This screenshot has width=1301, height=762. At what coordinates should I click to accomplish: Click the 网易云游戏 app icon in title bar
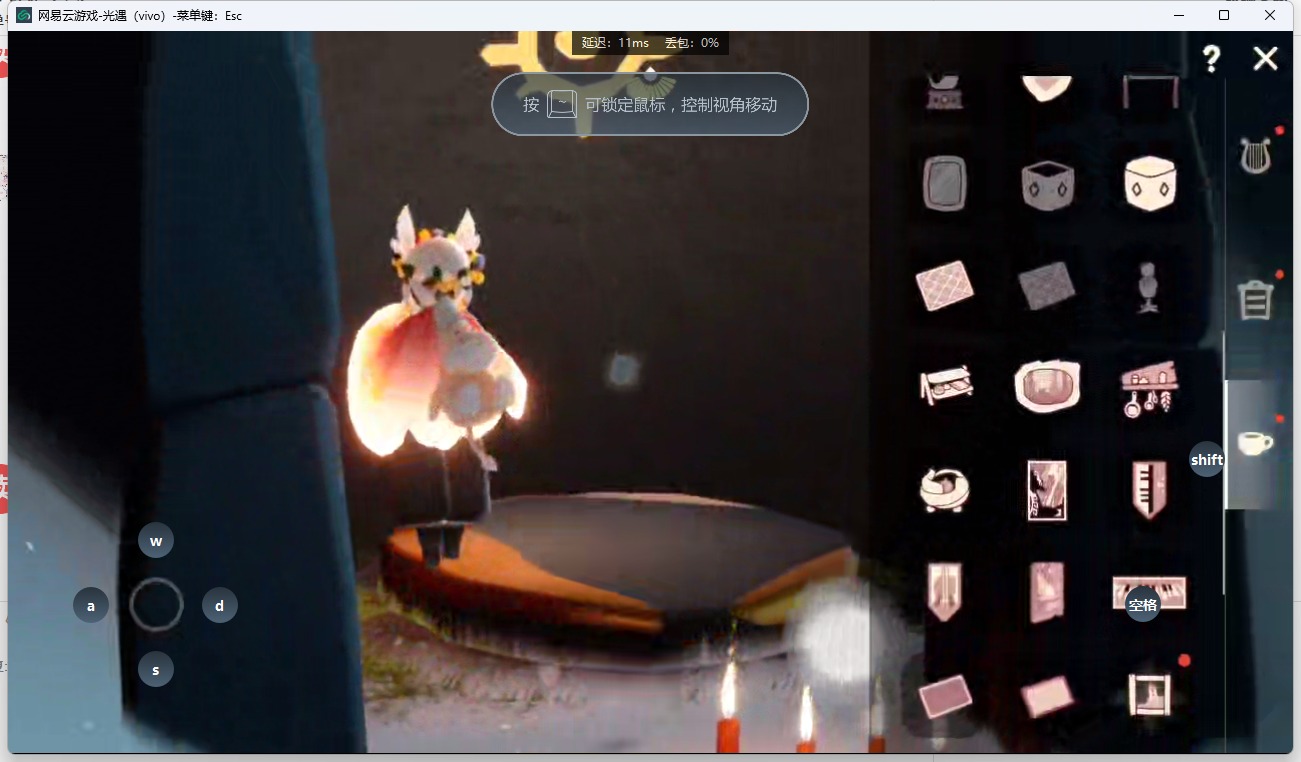pyautogui.click(x=24, y=15)
